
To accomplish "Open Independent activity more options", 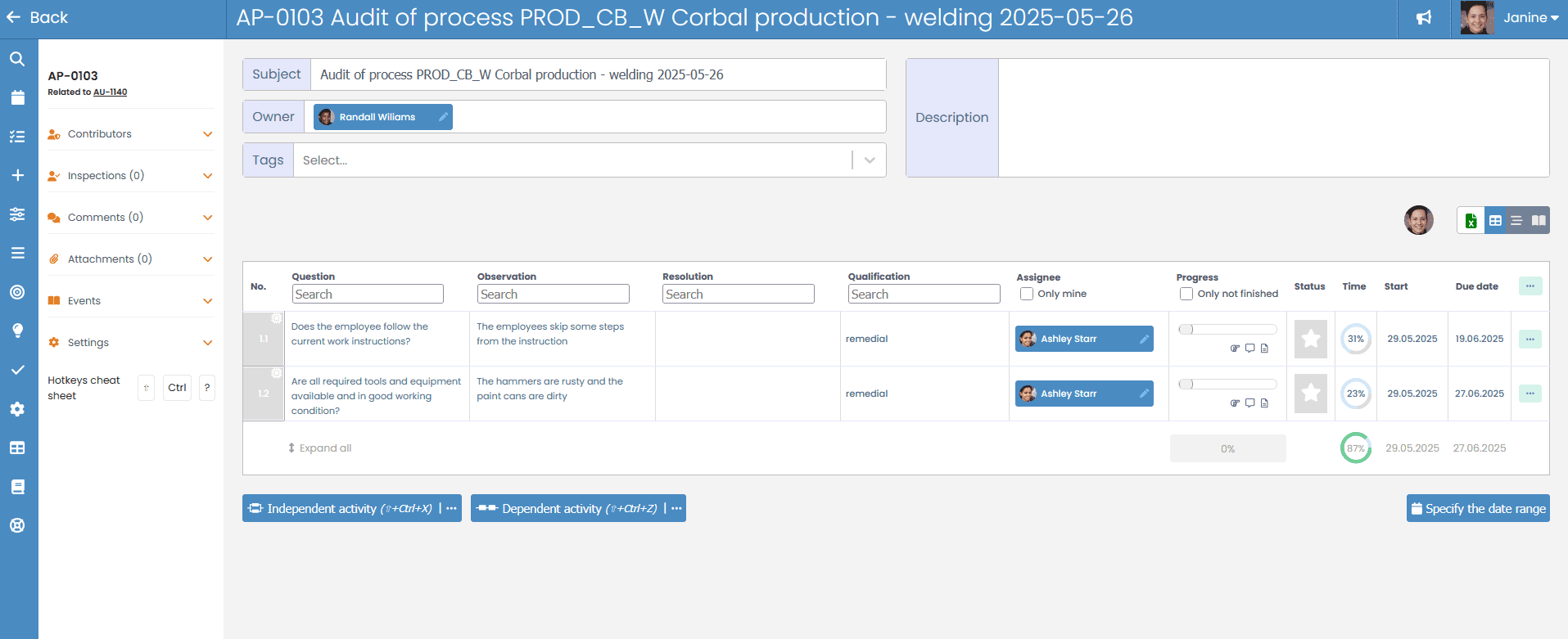I will (451, 508).
